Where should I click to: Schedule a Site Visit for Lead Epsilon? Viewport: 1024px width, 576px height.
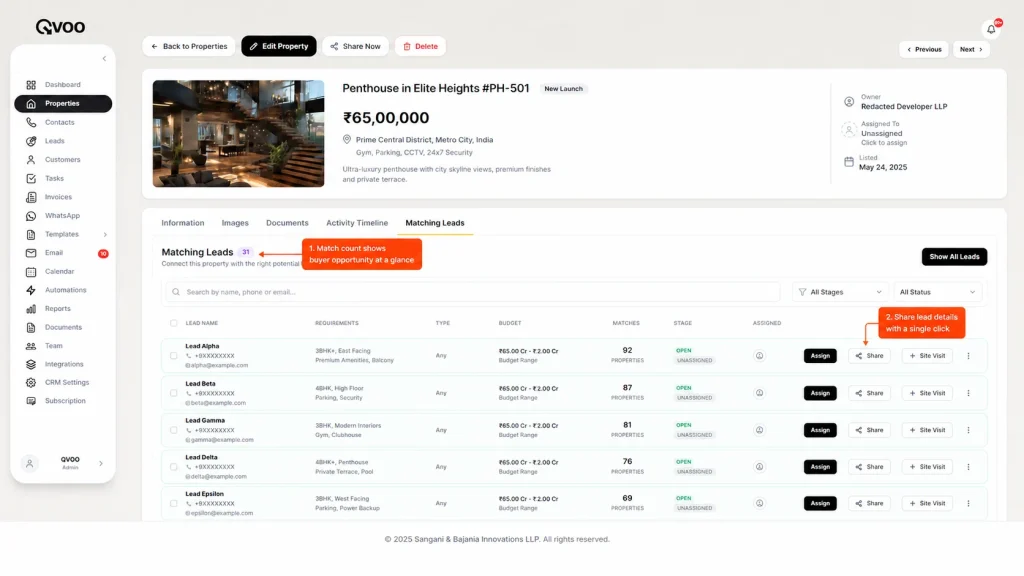[927, 504]
